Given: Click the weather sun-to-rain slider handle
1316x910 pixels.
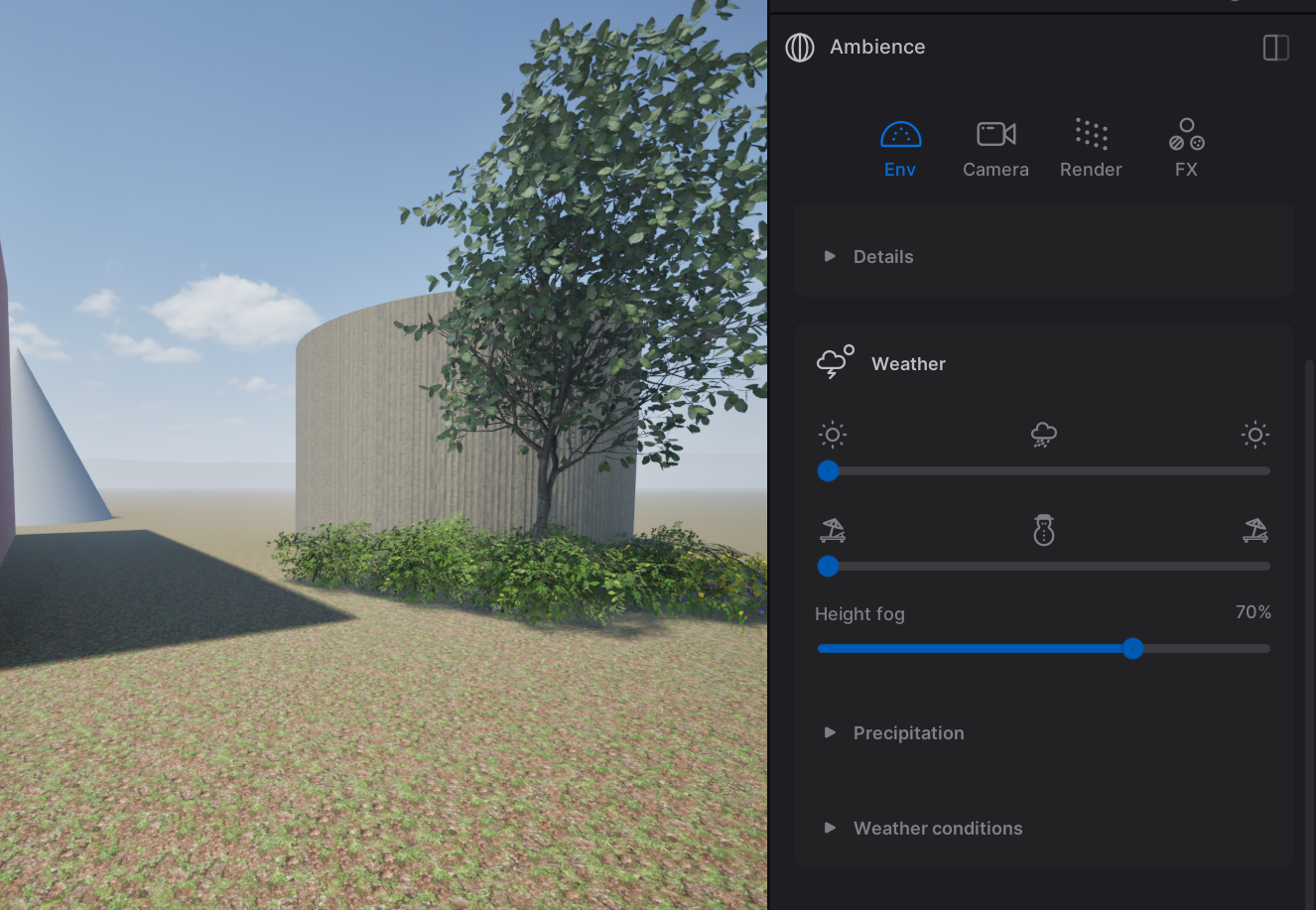Looking at the screenshot, I should point(828,471).
